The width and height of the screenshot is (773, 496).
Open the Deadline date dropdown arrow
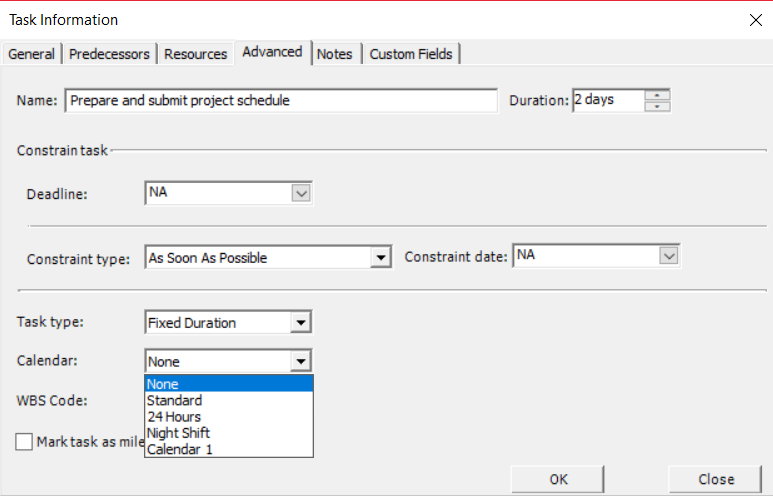click(x=301, y=193)
